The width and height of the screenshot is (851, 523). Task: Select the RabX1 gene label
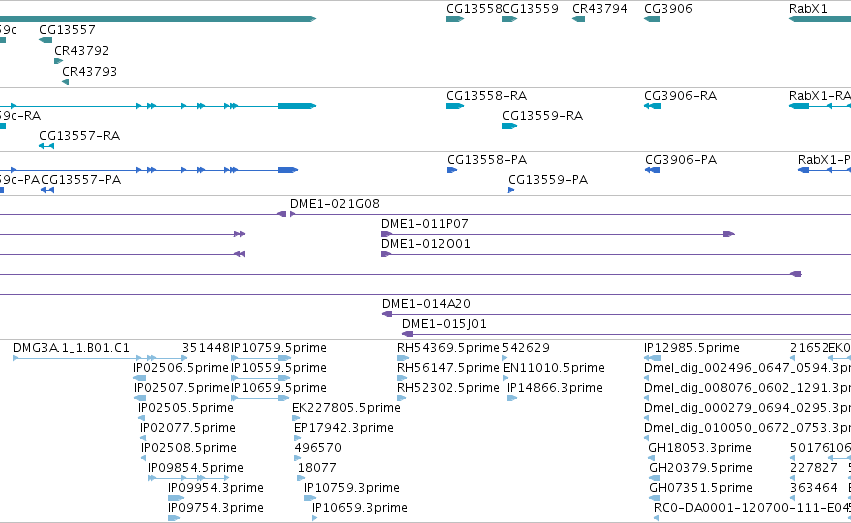coord(808,9)
